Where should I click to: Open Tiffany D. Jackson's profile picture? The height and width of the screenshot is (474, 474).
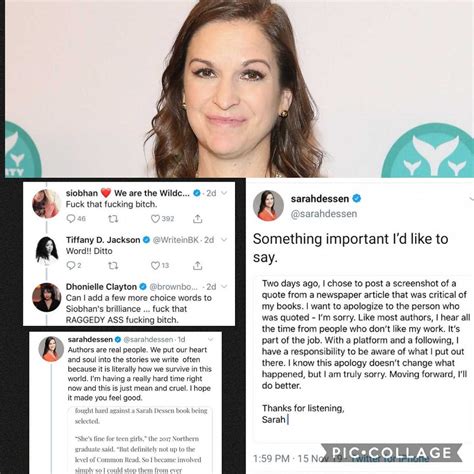pos(46,251)
